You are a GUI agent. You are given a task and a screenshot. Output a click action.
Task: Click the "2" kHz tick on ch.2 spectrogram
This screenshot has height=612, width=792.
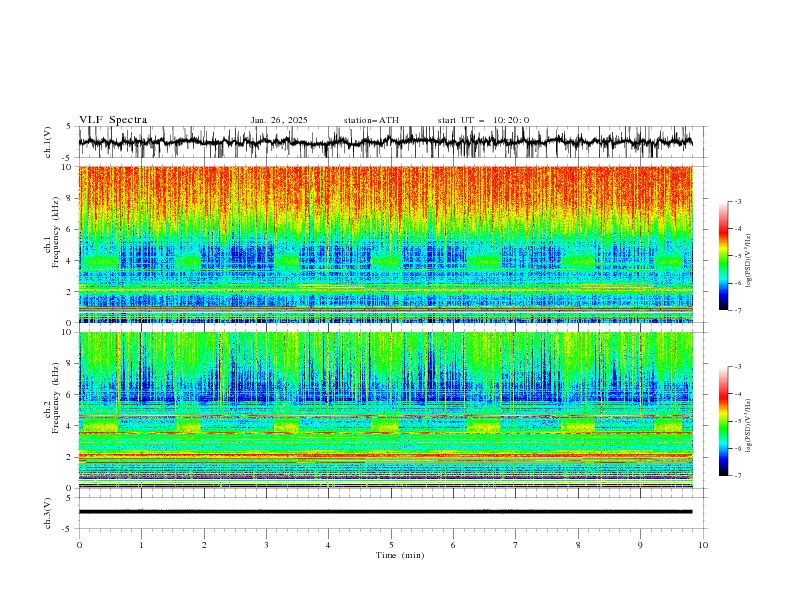pos(70,457)
